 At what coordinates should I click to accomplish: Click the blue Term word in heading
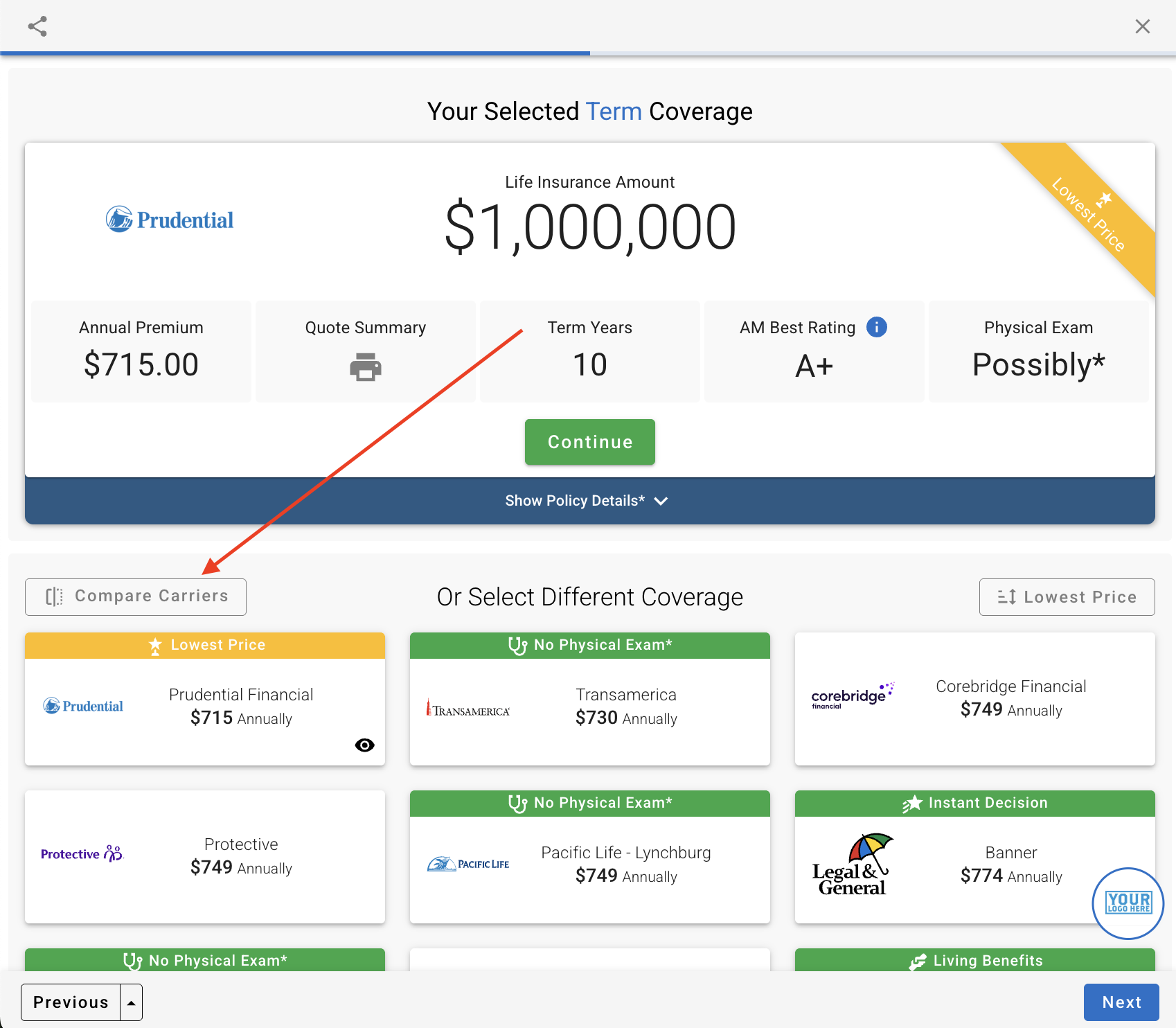(614, 112)
